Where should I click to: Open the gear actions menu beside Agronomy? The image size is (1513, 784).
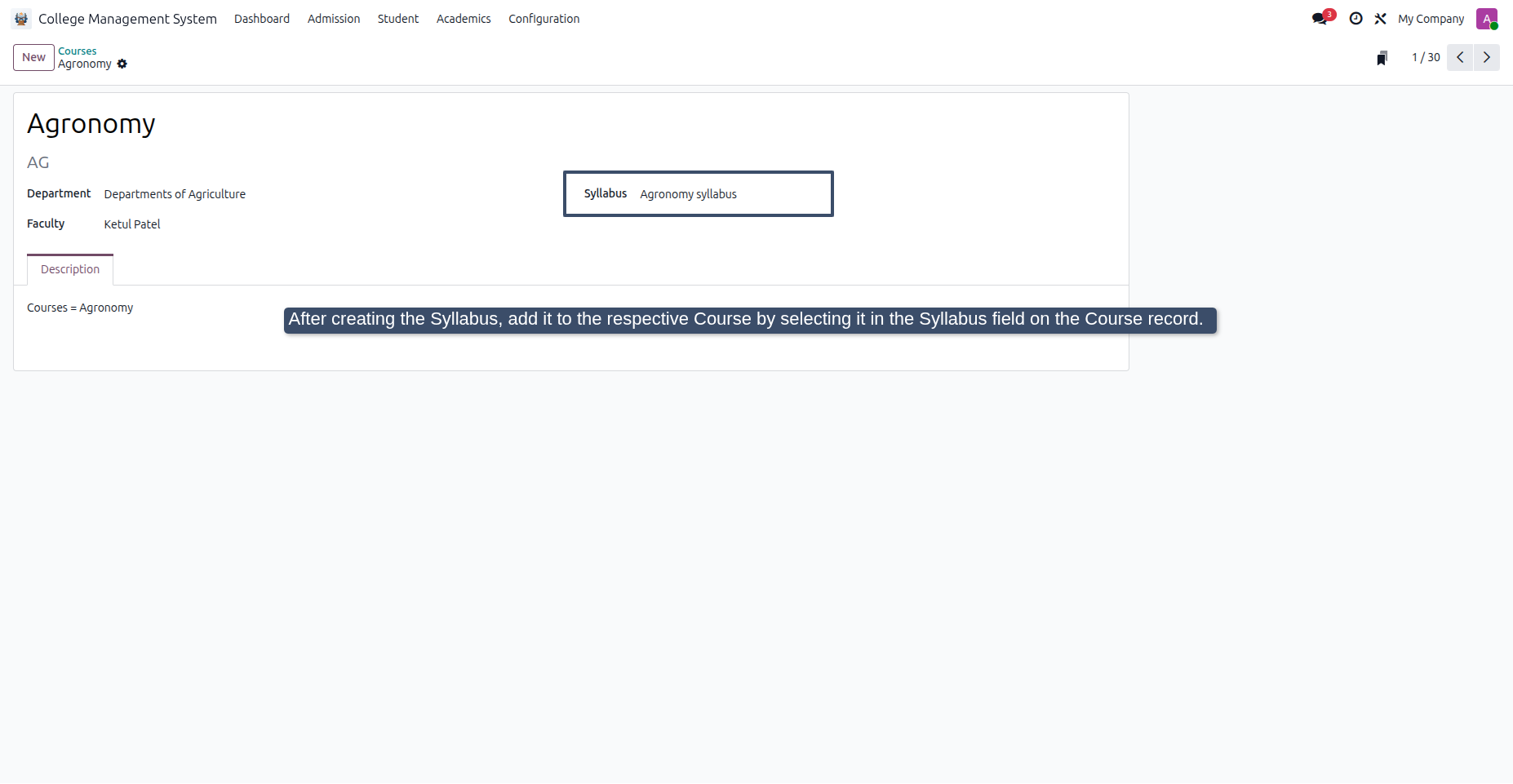pos(122,64)
